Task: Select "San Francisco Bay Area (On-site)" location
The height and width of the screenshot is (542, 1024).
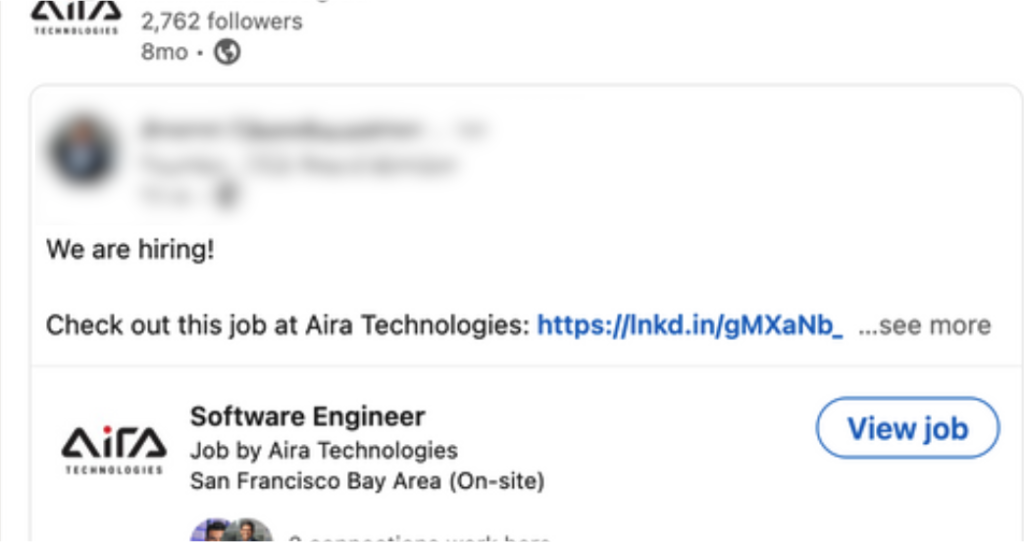Action: pyautogui.click(x=367, y=481)
